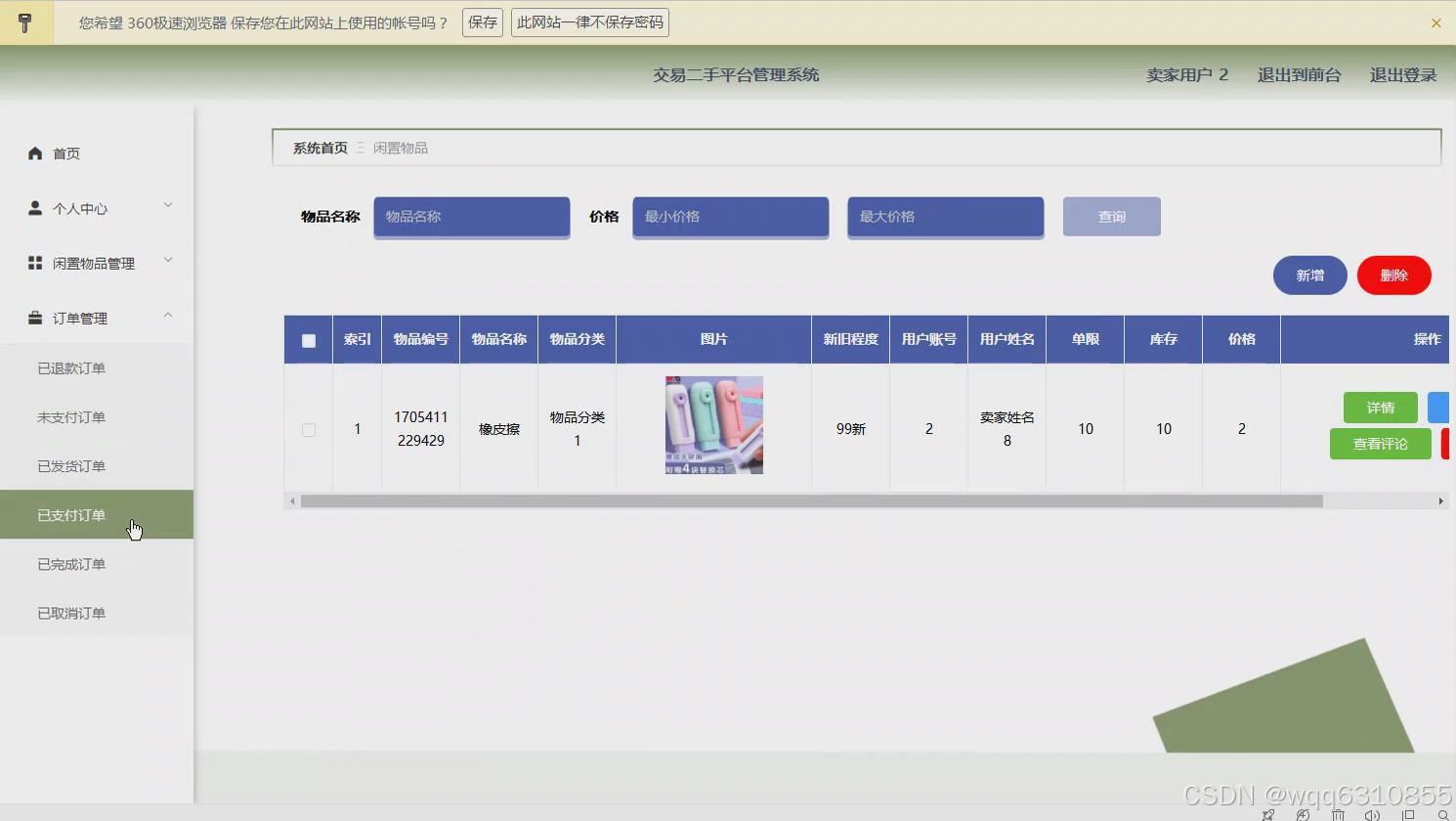Click the person icon beside 个人中心

35,208
